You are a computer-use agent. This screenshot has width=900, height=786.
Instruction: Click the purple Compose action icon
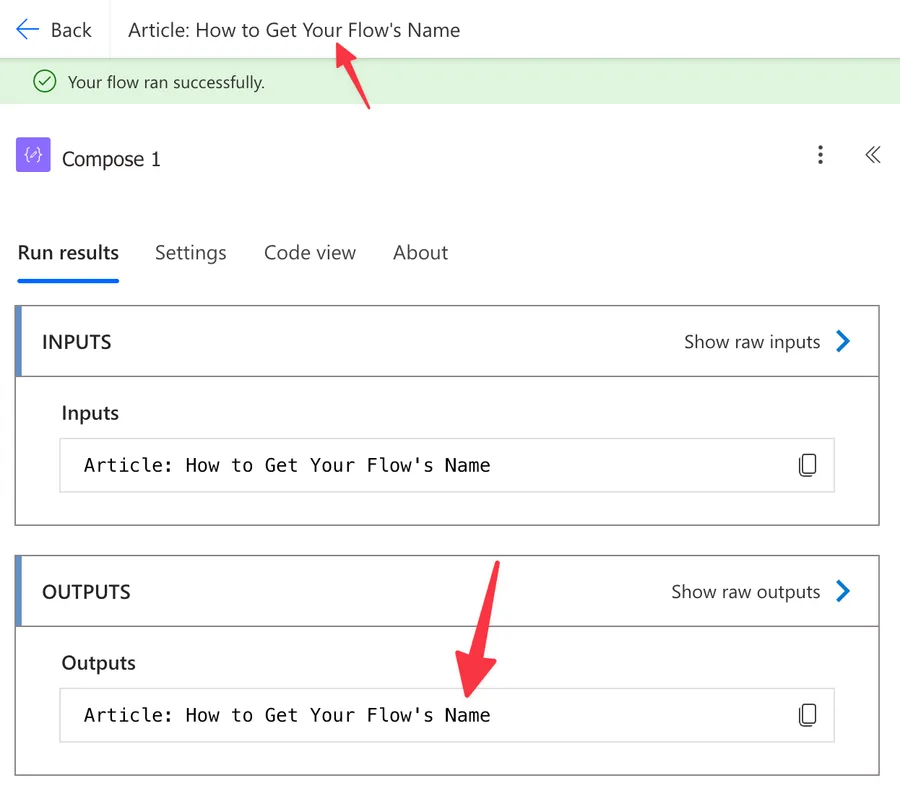(33, 156)
